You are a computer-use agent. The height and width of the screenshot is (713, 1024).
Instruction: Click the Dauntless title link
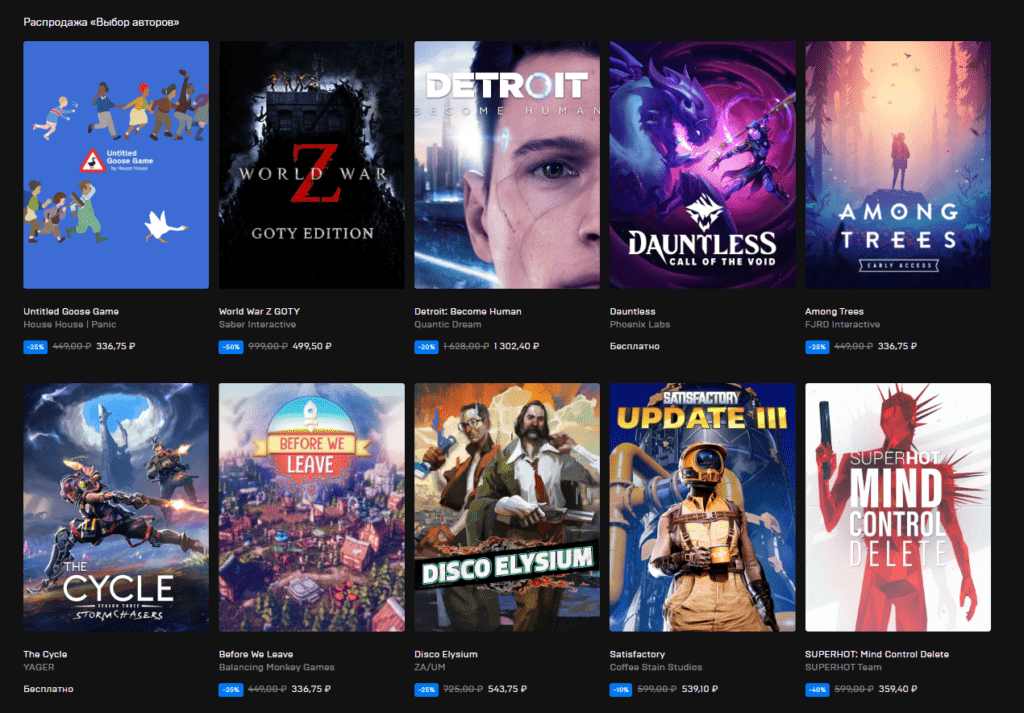pyautogui.click(x=632, y=311)
